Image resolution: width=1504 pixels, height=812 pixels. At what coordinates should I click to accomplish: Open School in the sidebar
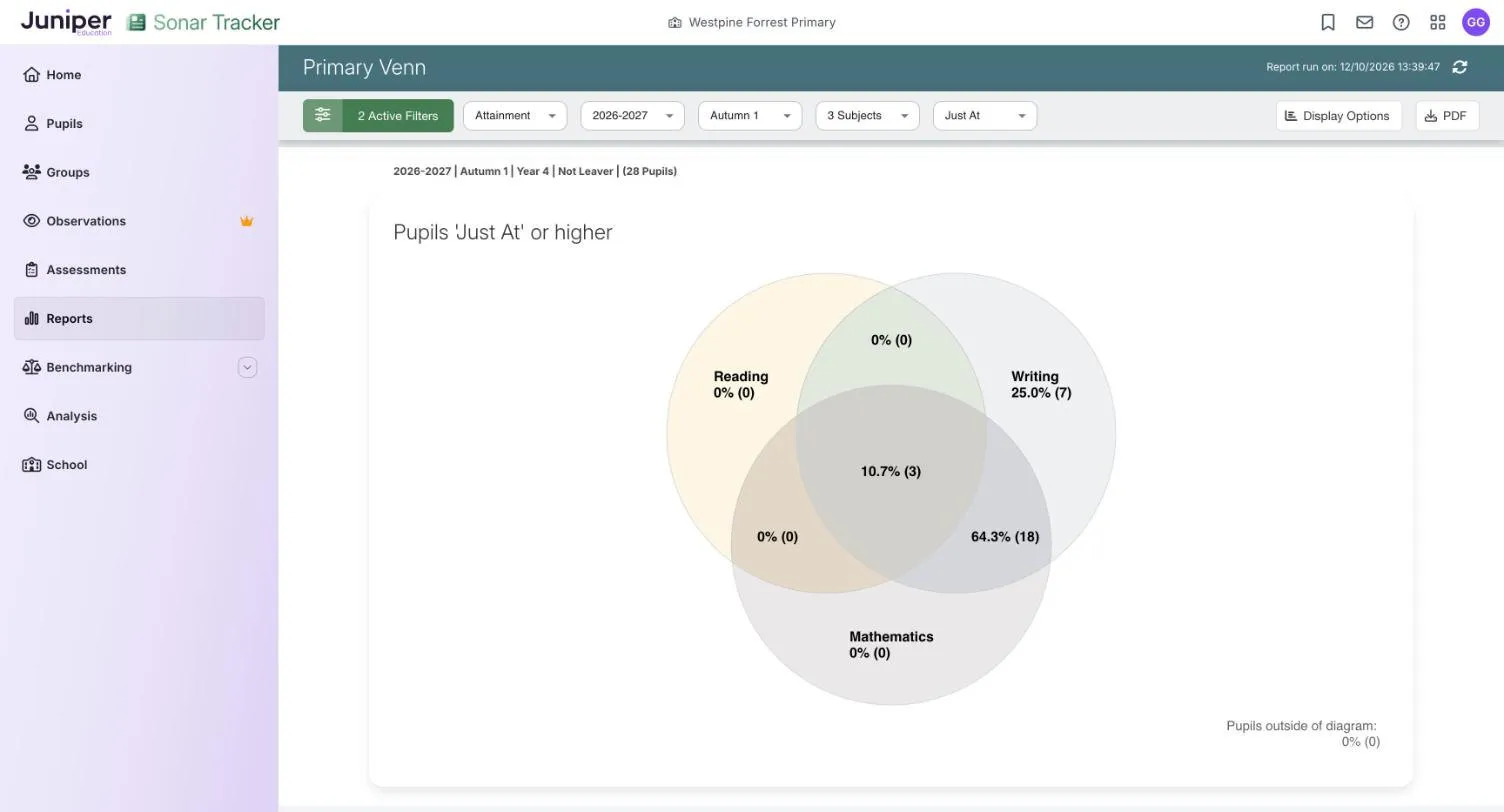pos(139,465)
